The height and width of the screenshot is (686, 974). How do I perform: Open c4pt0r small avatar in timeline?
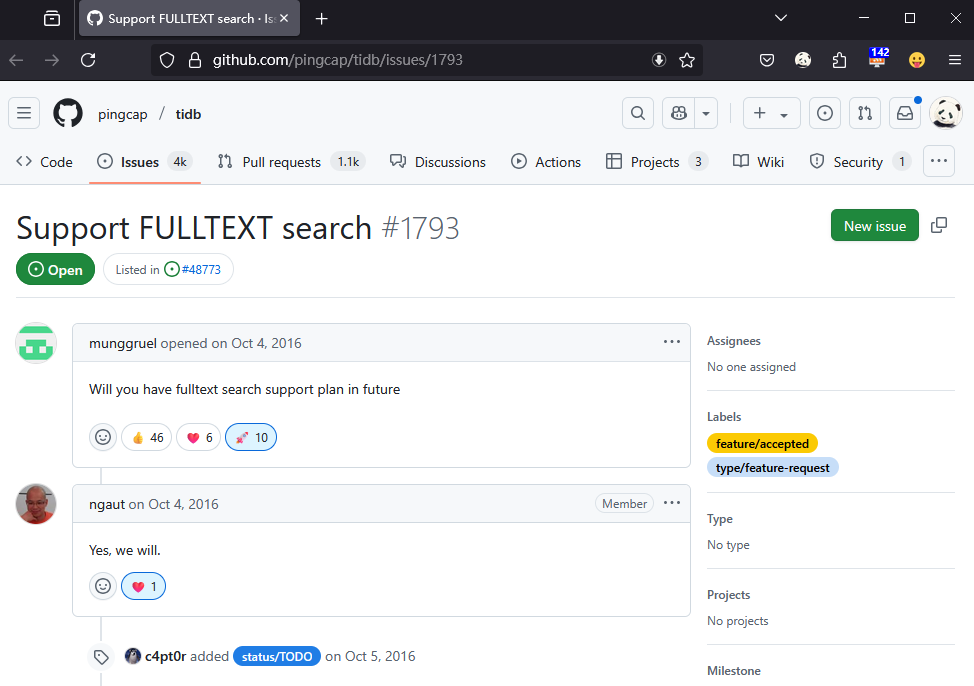[x=133, y=656]
